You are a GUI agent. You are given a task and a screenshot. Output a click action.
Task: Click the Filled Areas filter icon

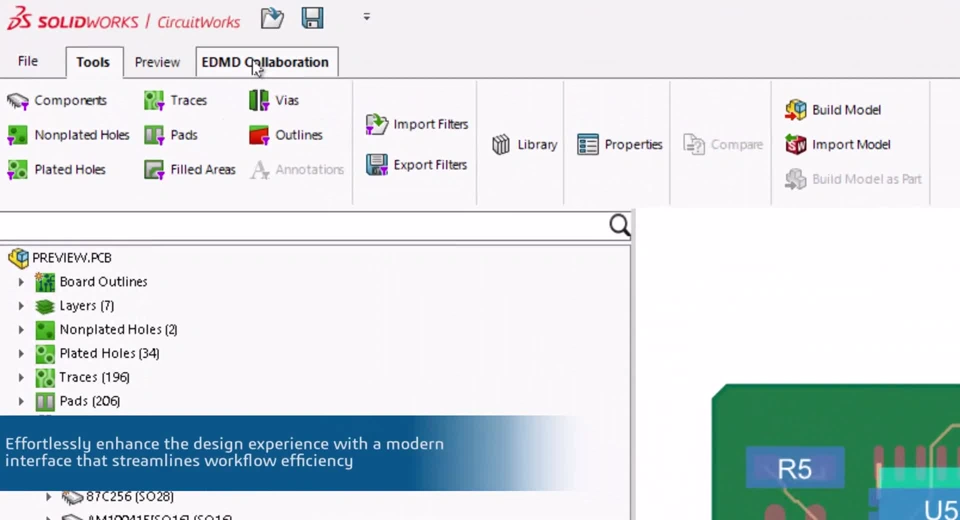[x=154, y=170]
